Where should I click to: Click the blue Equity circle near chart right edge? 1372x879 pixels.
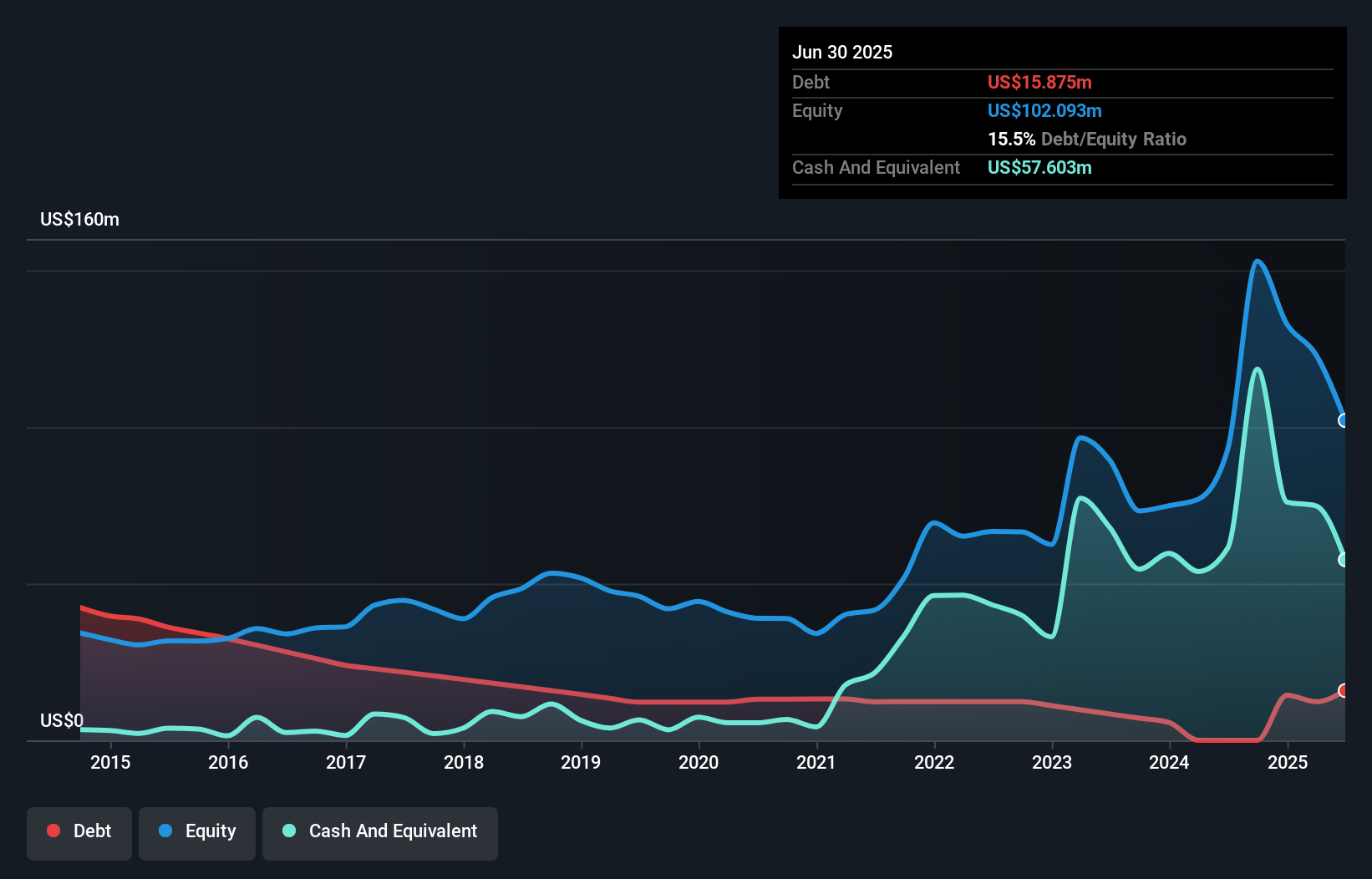coord(1344,422)
